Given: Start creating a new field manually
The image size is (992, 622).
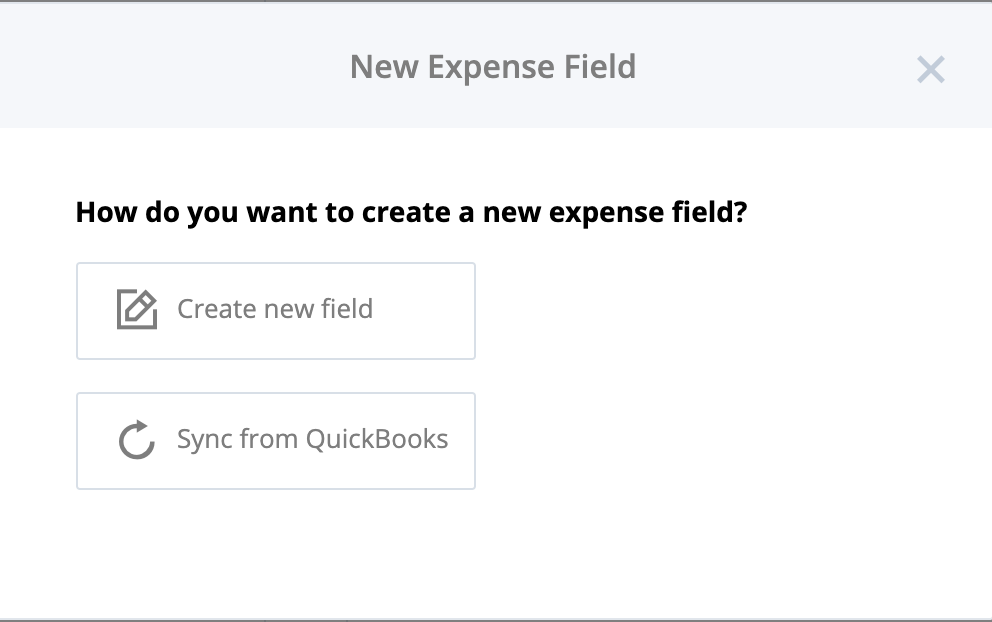Looking at the screenshot, I should 276,311.
